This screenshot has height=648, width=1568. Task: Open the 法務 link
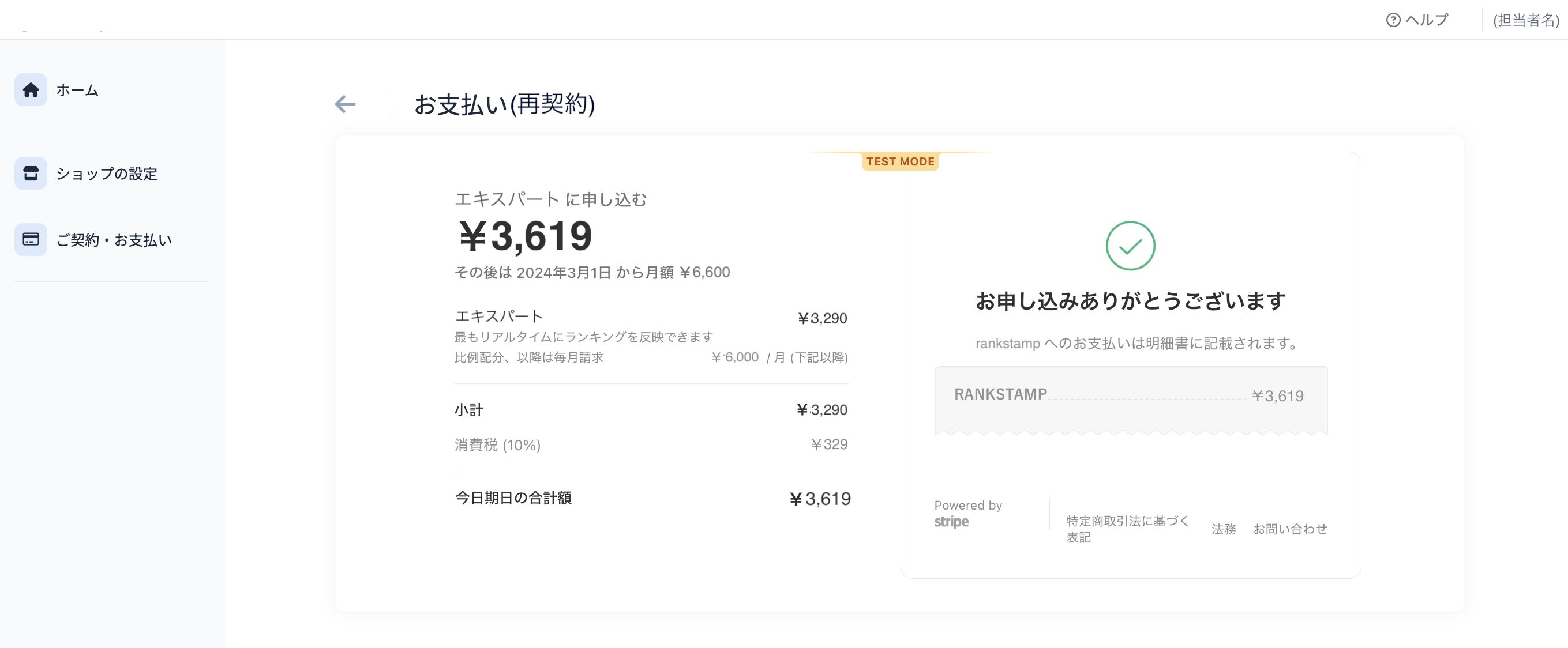tap(1224, 529)
